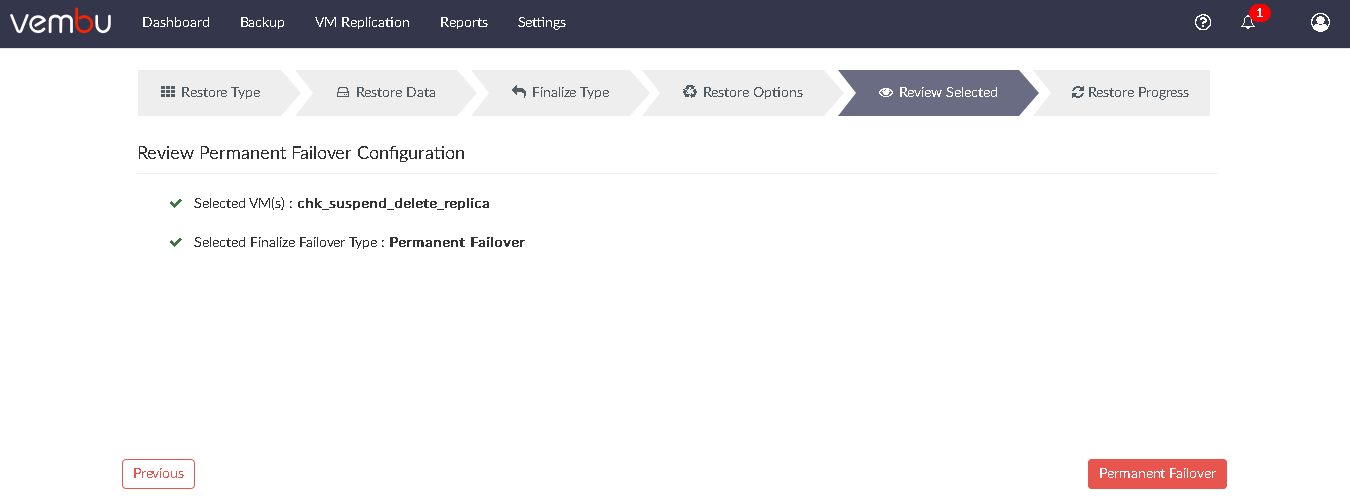The width and height of the screenshot is (1350, 502).
Task: Click the Restore Options recycle icon
Action: pyautogui.click(x=690, y=92)
